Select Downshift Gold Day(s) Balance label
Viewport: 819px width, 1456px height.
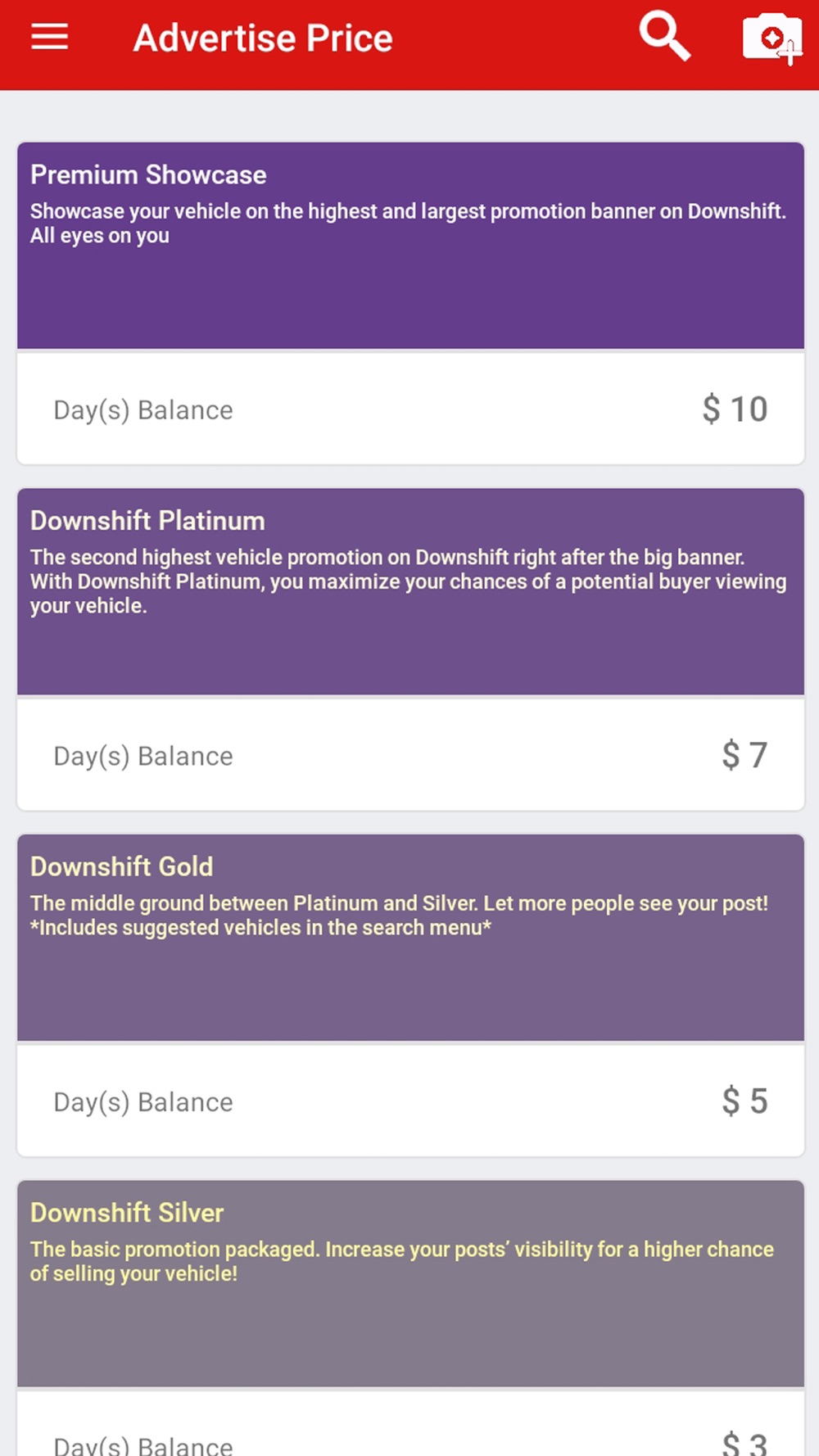(143, 1102)
